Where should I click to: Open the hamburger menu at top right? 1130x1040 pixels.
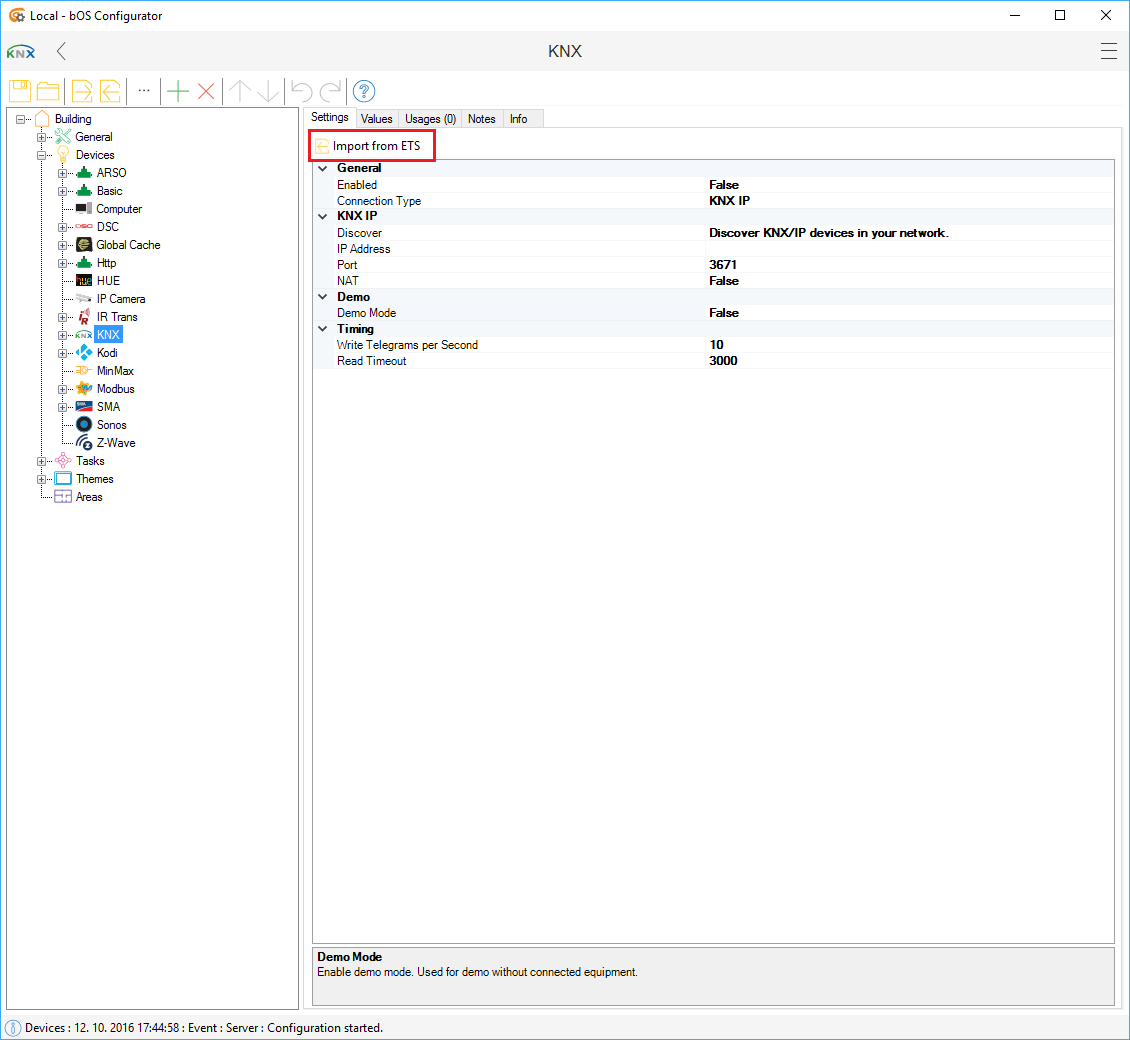pyautogui.click(x=1108, y=51)
